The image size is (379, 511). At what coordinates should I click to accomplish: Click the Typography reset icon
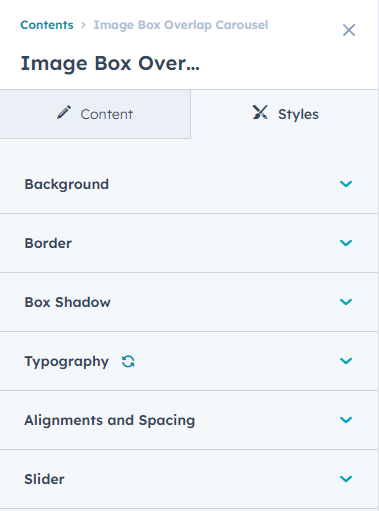(x=128, y=361)
